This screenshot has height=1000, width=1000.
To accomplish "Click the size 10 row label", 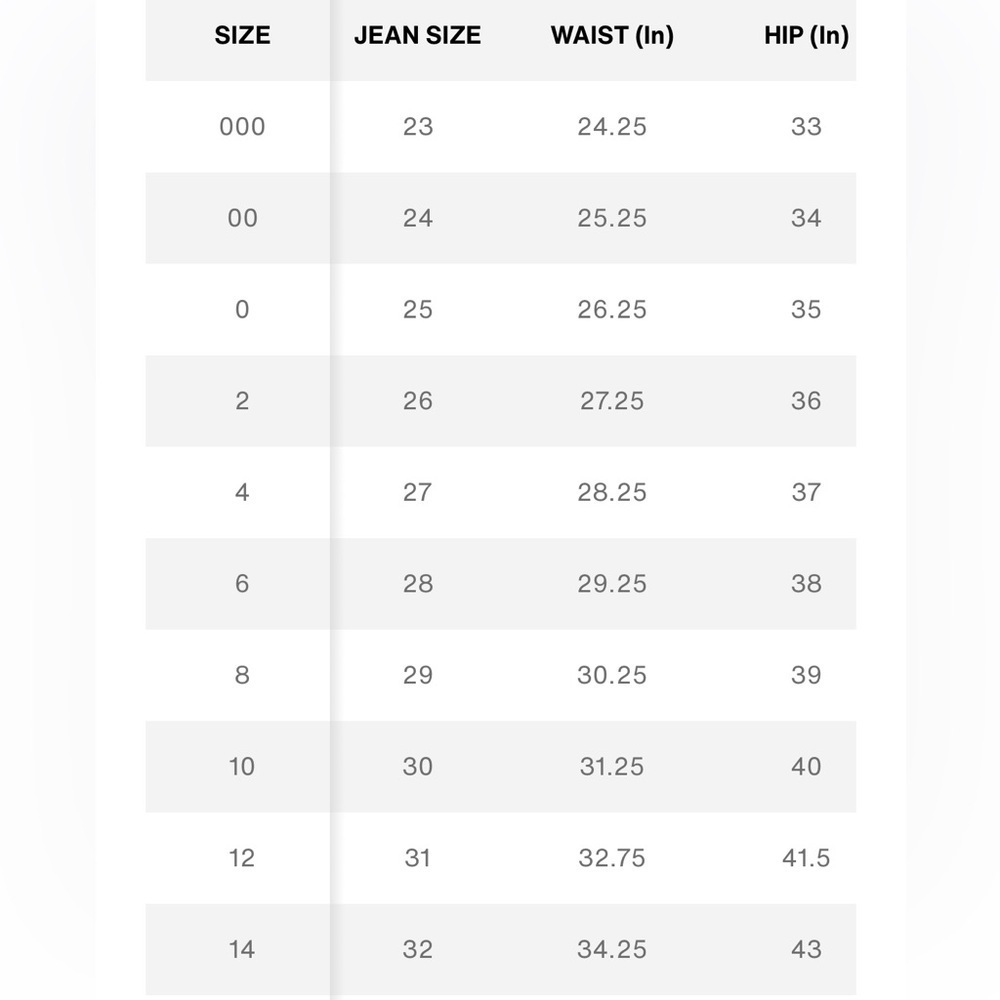I will (x=242, y=767).
